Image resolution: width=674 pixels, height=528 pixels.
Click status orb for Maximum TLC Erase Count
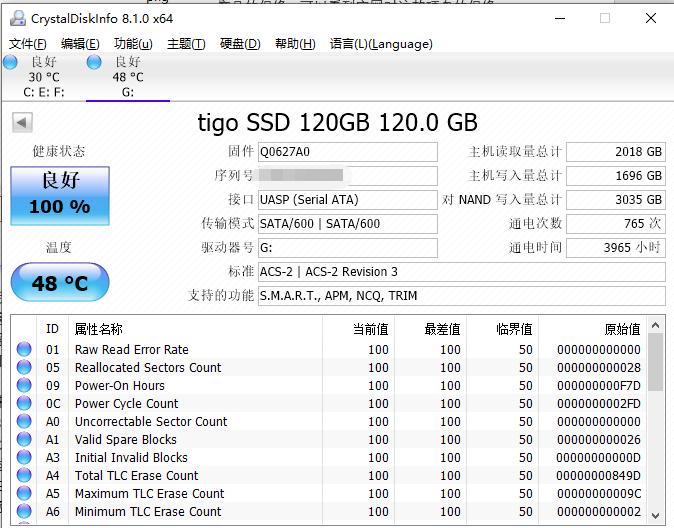(x=24, y=493)
